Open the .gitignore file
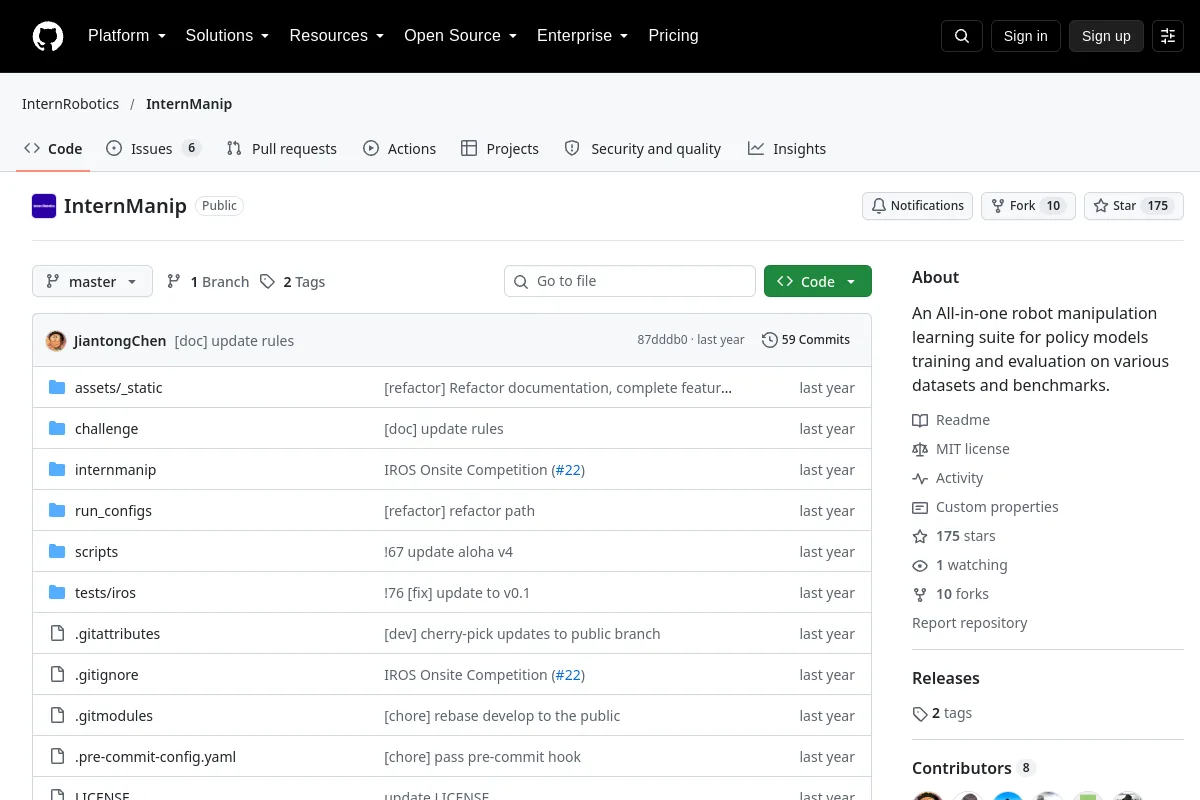This screenshot has width=1200, height=800. pos(106,675)
